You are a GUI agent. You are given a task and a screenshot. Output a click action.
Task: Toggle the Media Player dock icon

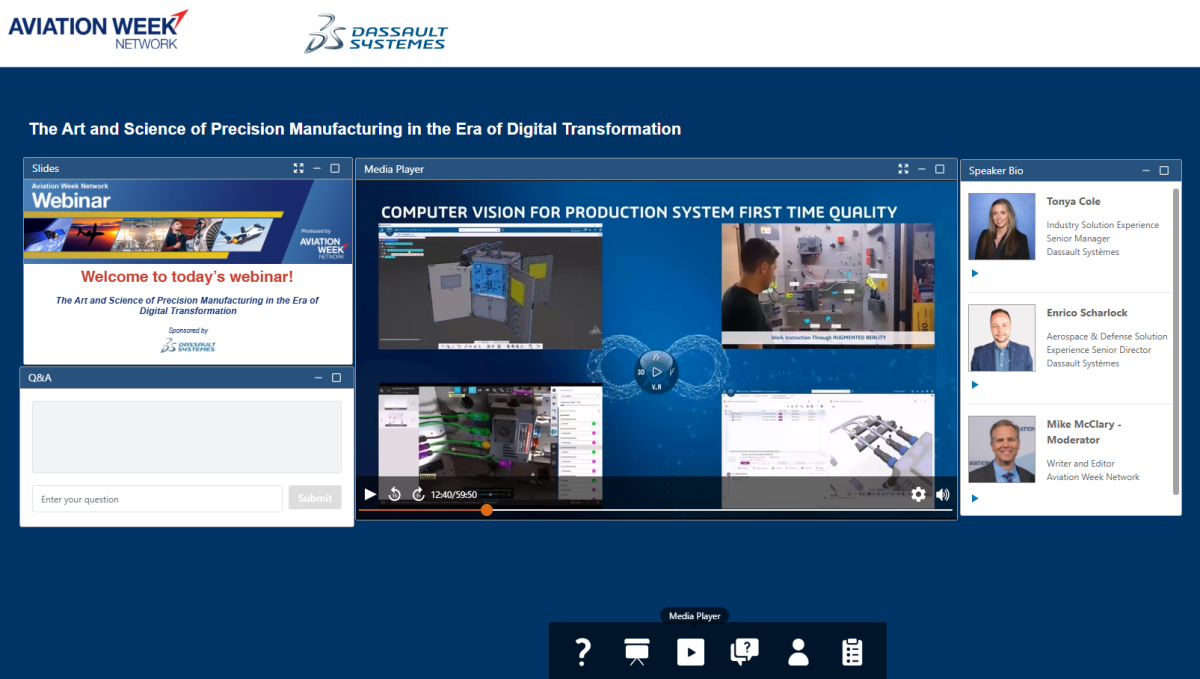[690, 652]
